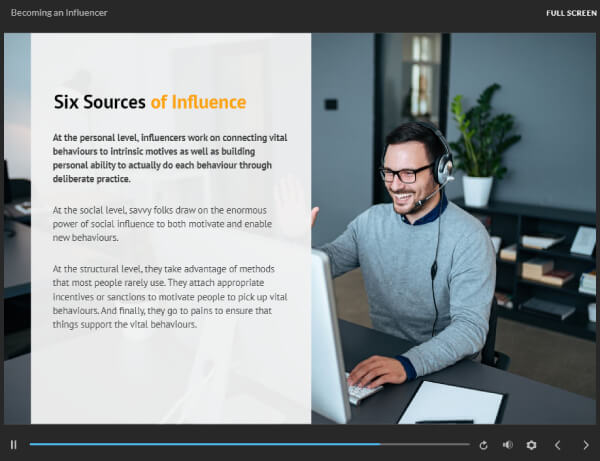Select the 'At the structural level' paragraph
The height and width of the screenshot is (461, 600).
click(170, 296)
